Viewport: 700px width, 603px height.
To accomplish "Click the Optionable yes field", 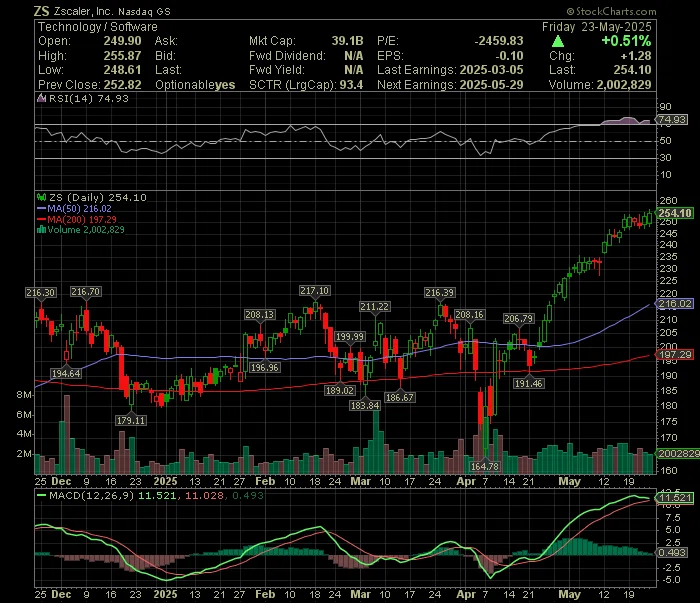I will point(195,85).
